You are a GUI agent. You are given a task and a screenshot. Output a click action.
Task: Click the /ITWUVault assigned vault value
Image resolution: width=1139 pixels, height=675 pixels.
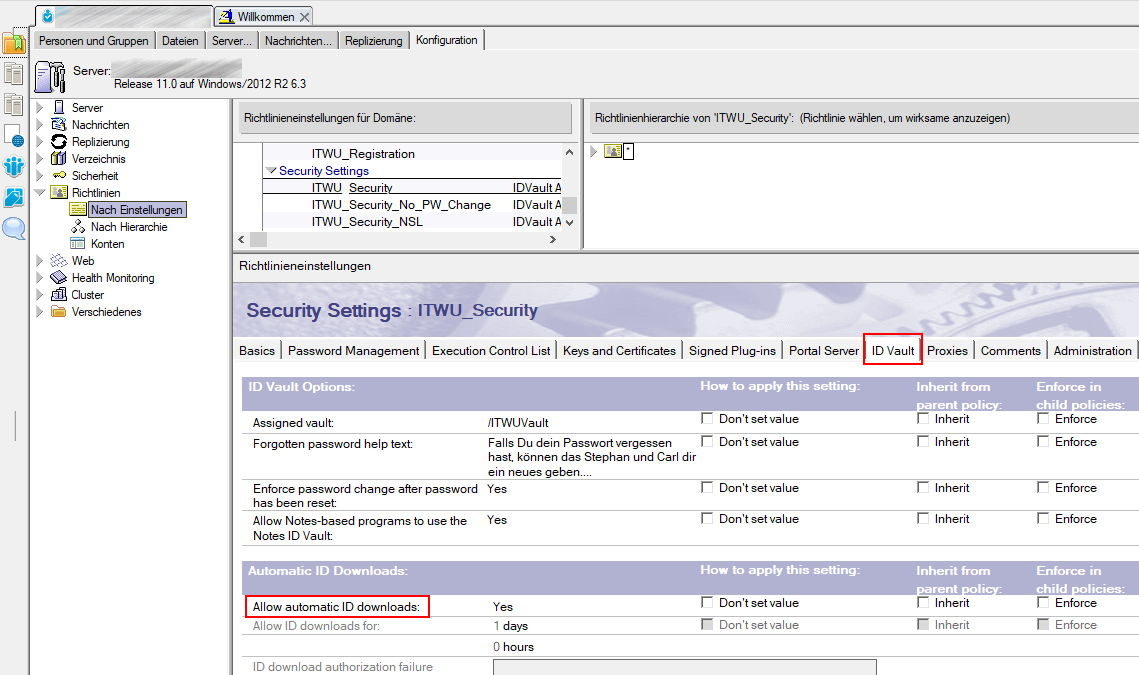click(x=518, y=423)
